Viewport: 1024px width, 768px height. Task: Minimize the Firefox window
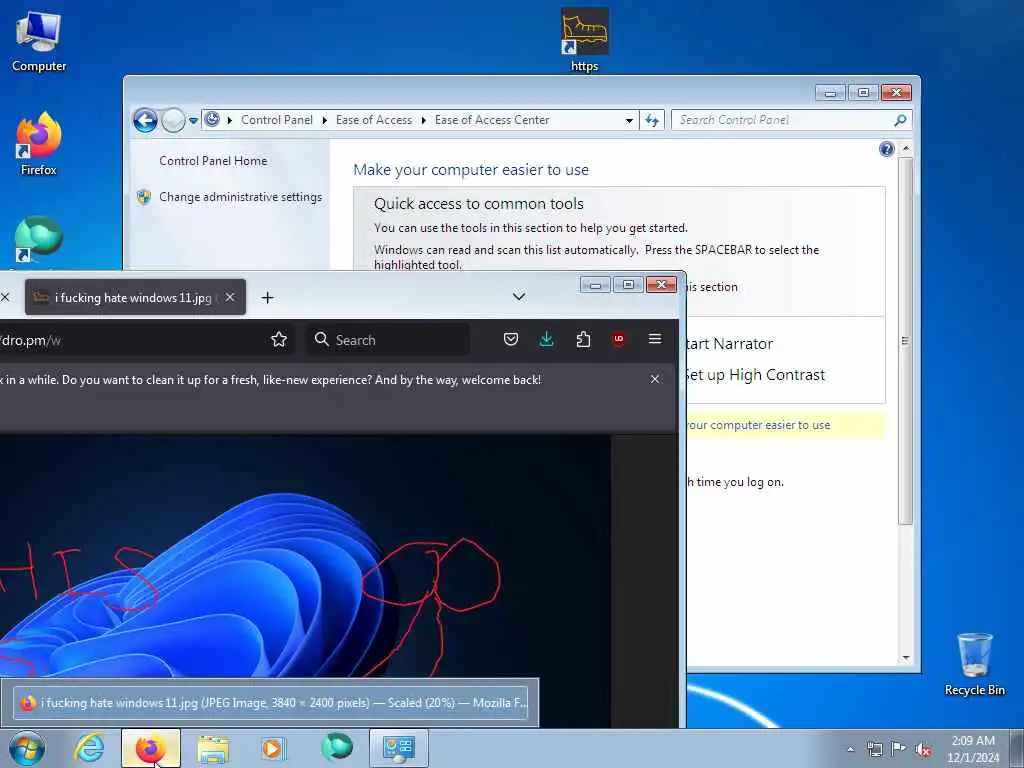point(595,285)
